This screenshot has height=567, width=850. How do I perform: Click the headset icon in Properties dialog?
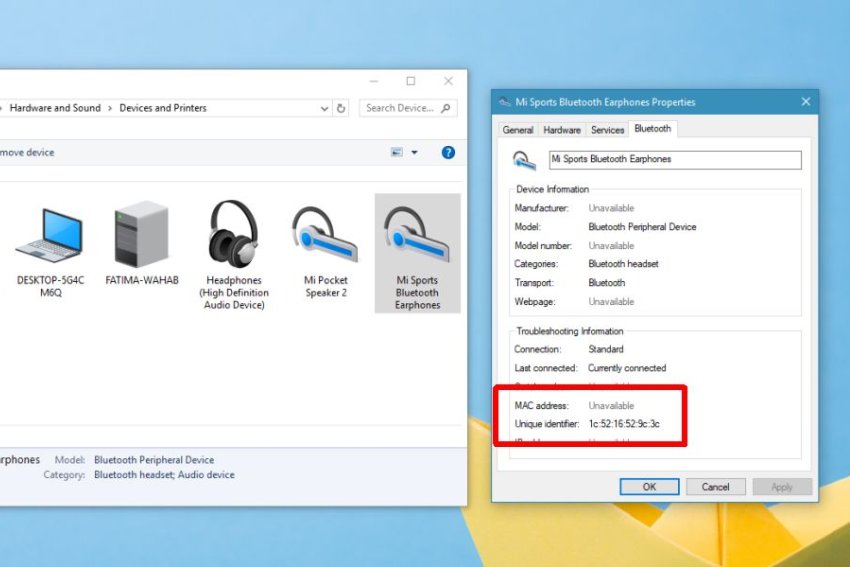point(524,160)
